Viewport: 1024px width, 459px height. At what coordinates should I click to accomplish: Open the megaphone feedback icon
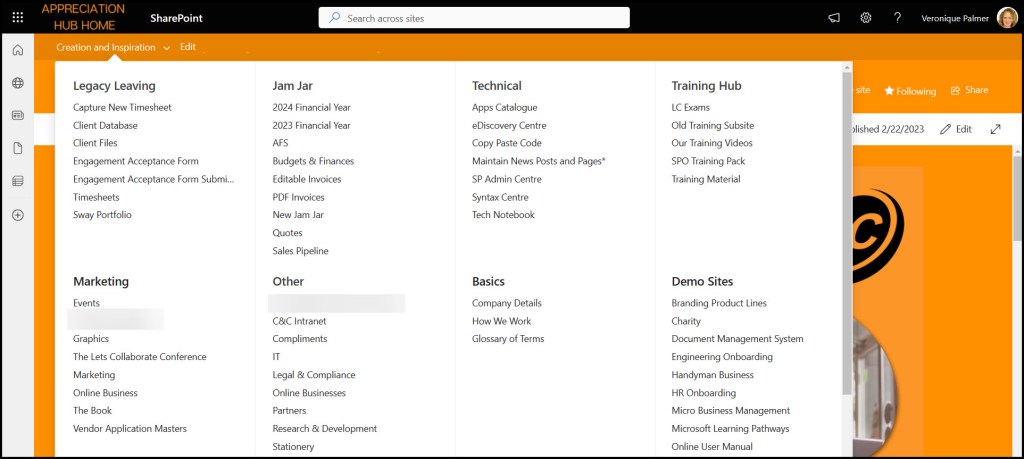[834, 17]
